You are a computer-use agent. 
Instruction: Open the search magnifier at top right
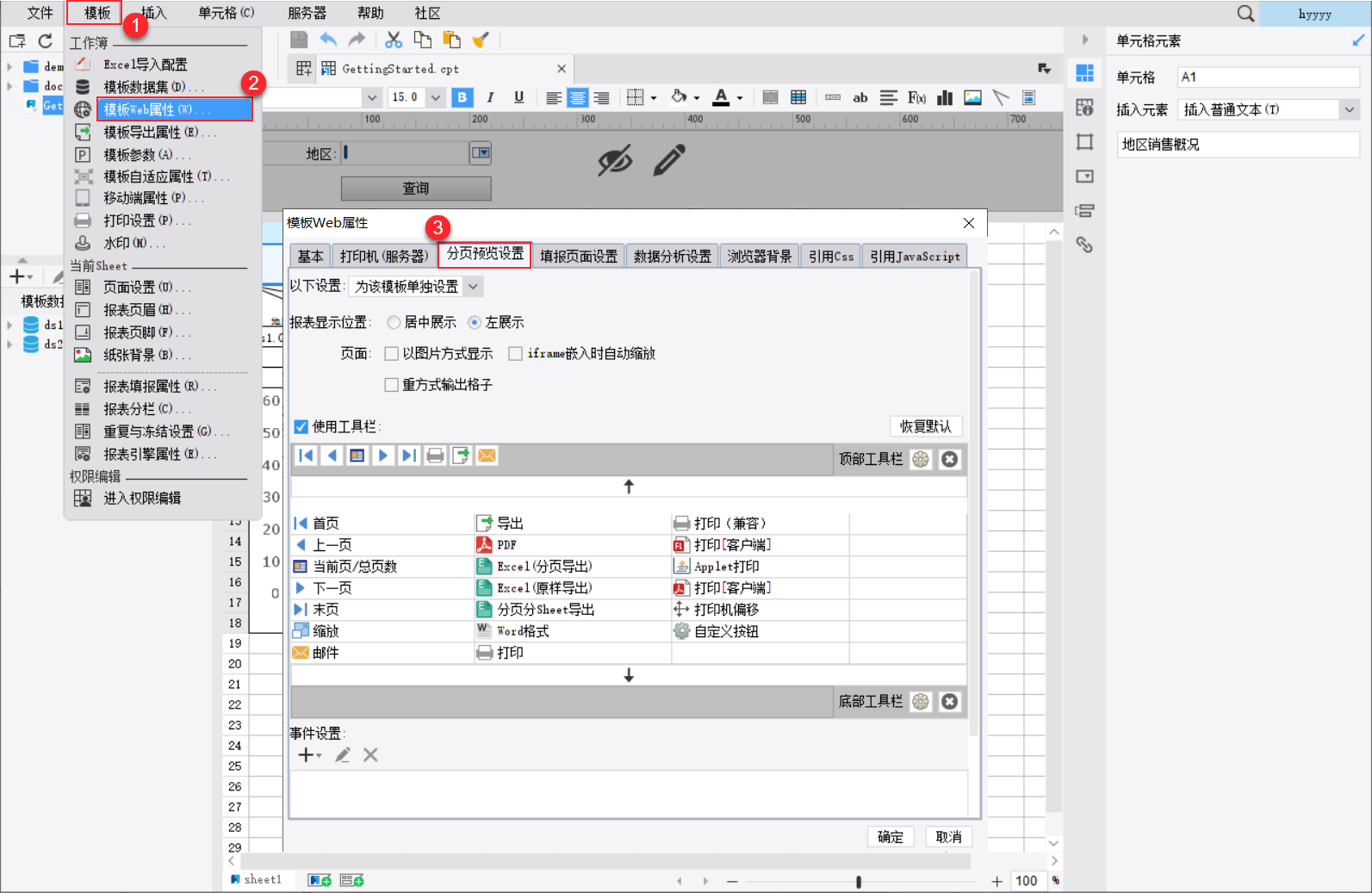pyautogui.click(x=1245, y=13)
